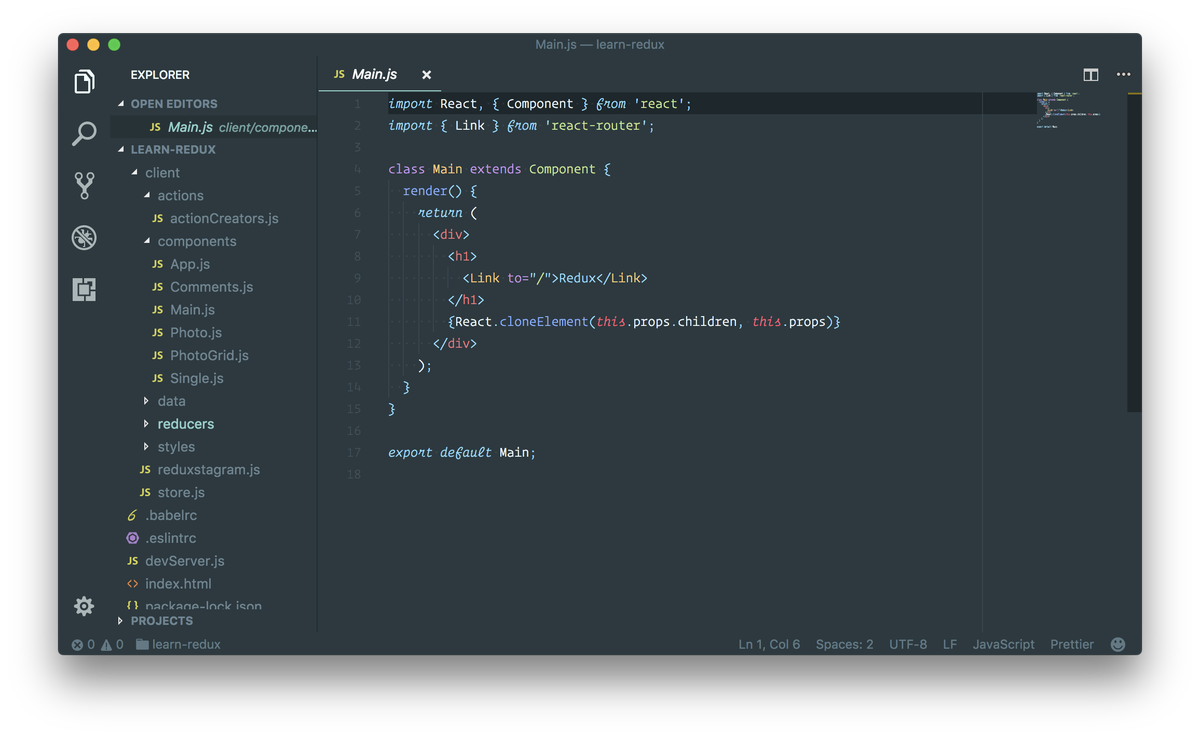
Task: Click 'cloneElement' in line 11
Action: [x=545, y=322]
